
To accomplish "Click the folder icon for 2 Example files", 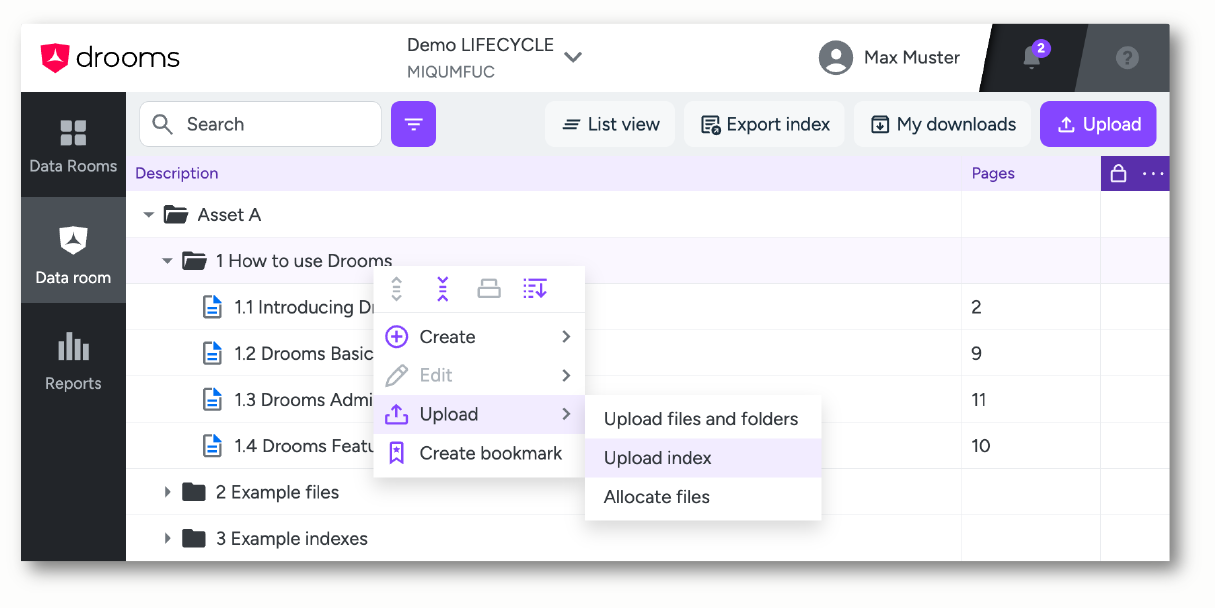I will pos(194,492).
